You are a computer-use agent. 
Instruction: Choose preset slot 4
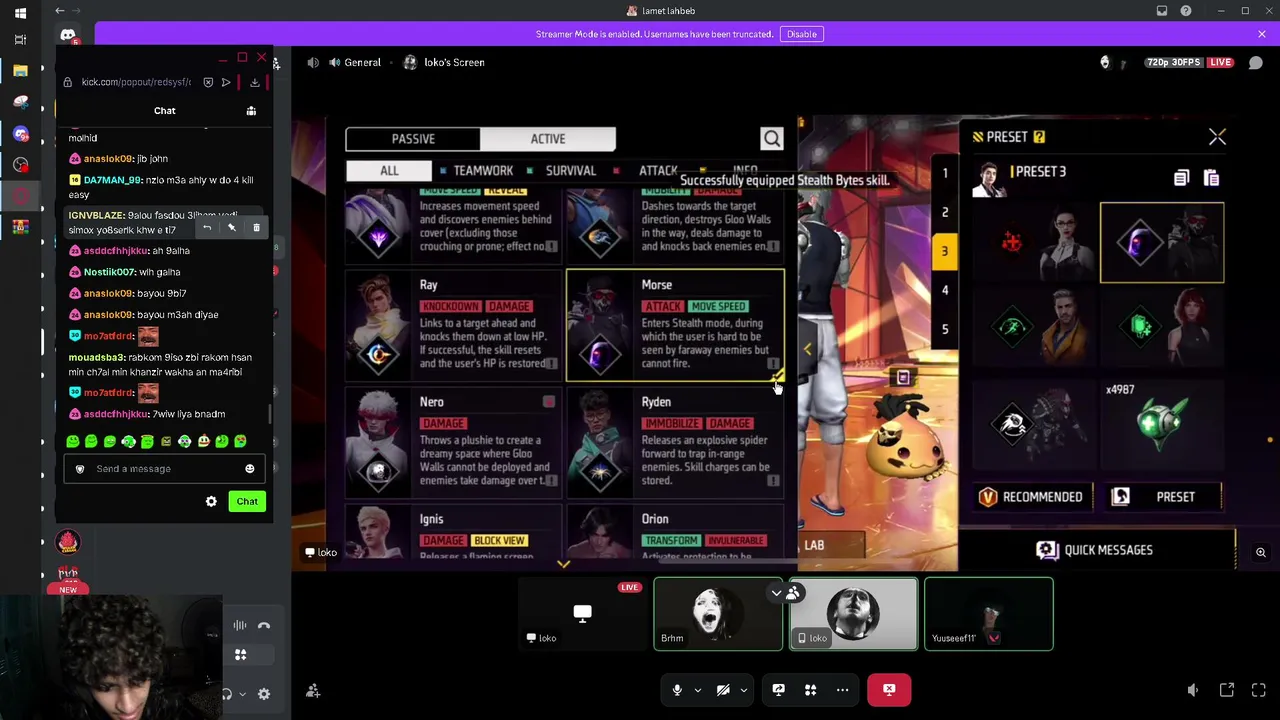945,290
